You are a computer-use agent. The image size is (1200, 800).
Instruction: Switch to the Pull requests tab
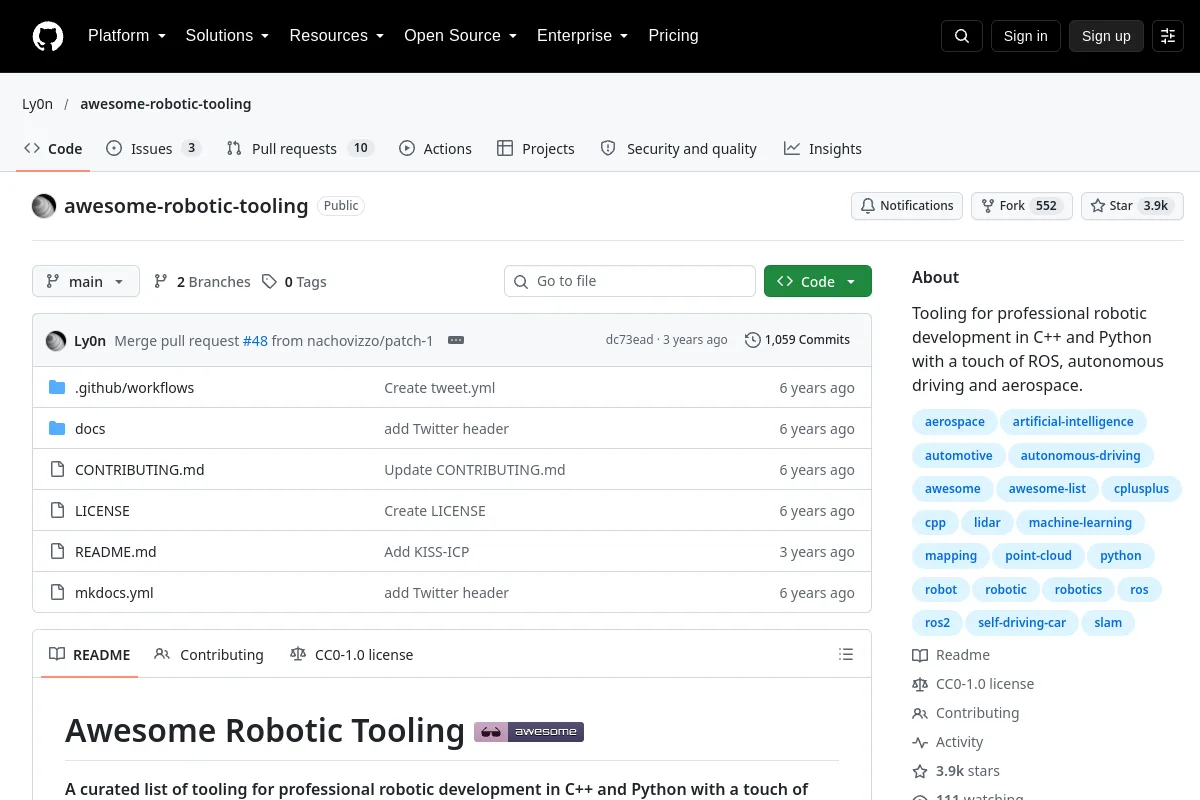point(300,149)
